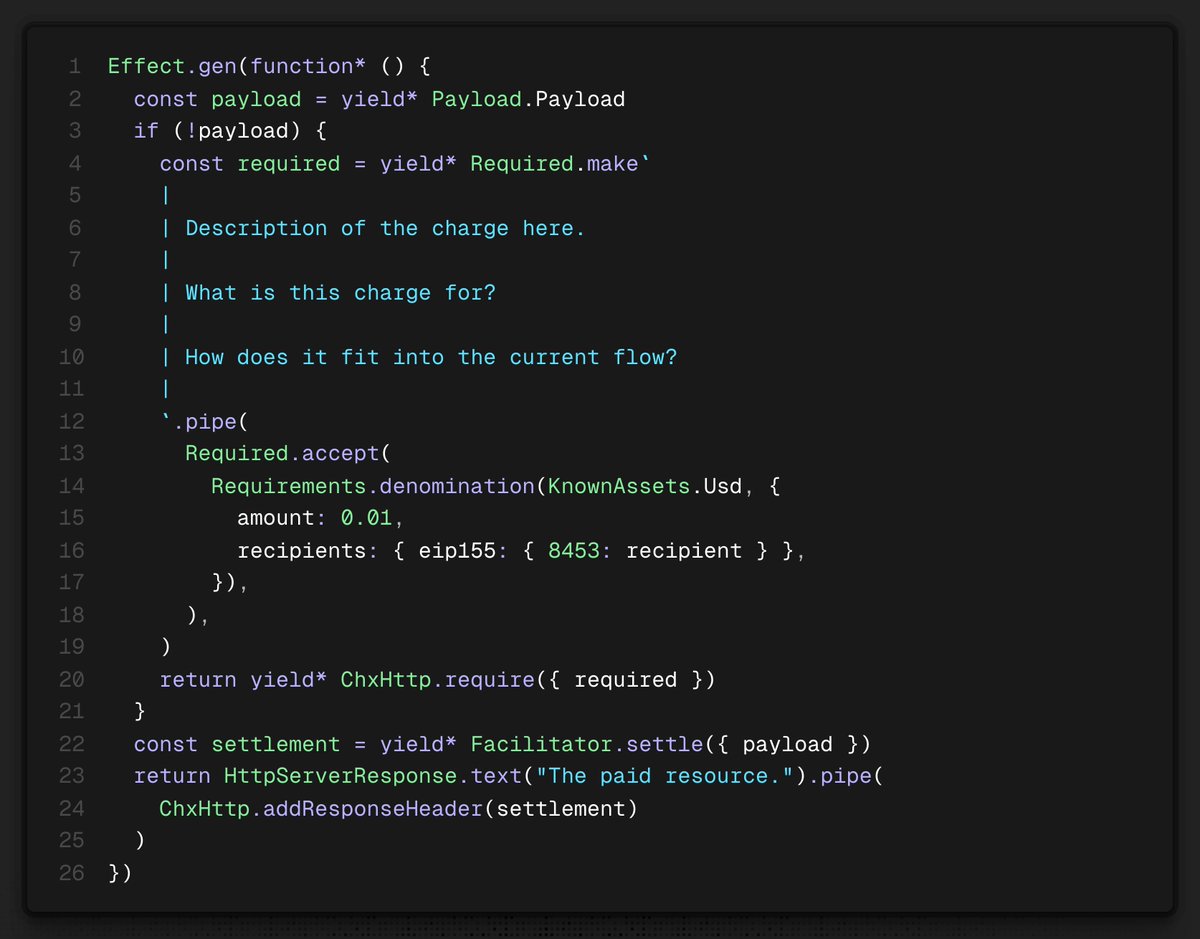Image resolution: width=1200 pixels, height=939 pixels.
Task: Click 'ChxHttp.addResponseHeader' on line 24
Action: tap(321, 808)
